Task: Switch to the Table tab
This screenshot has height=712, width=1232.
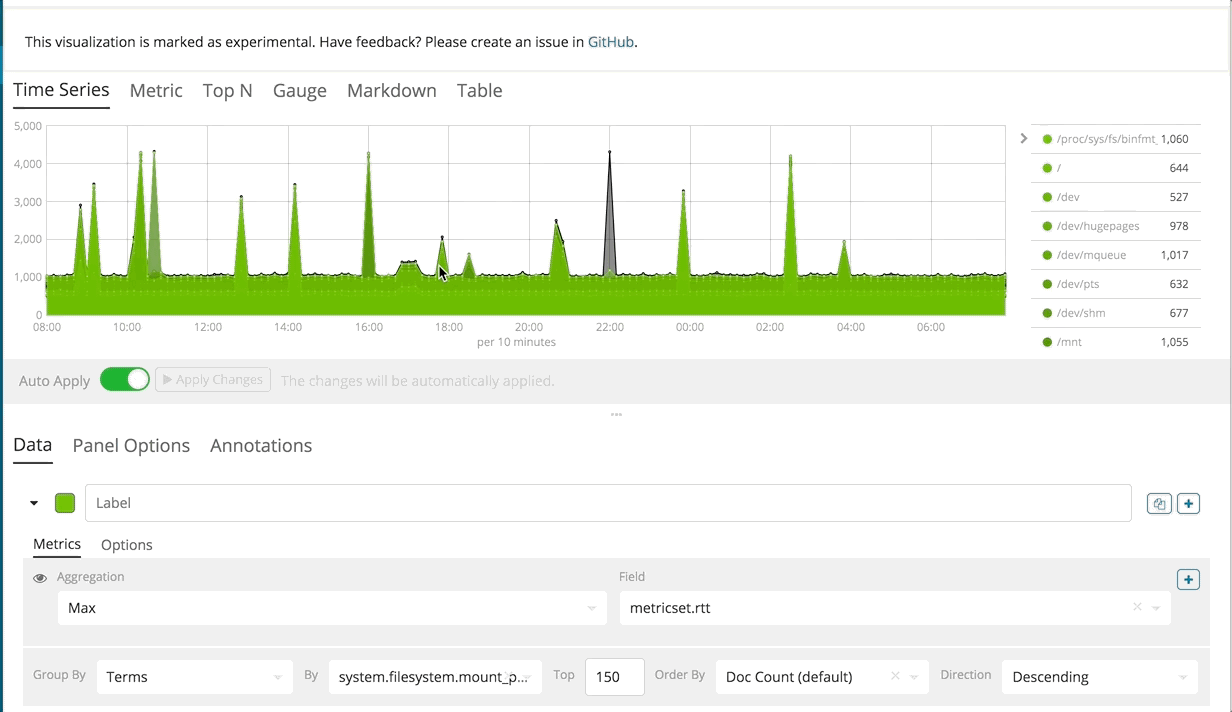Action: coord(480,90)
